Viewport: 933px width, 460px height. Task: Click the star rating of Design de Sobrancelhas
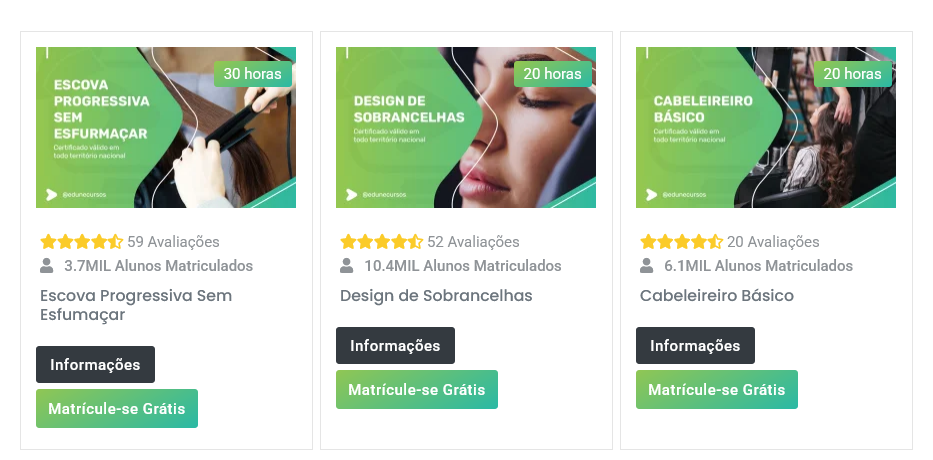[381, 242]
